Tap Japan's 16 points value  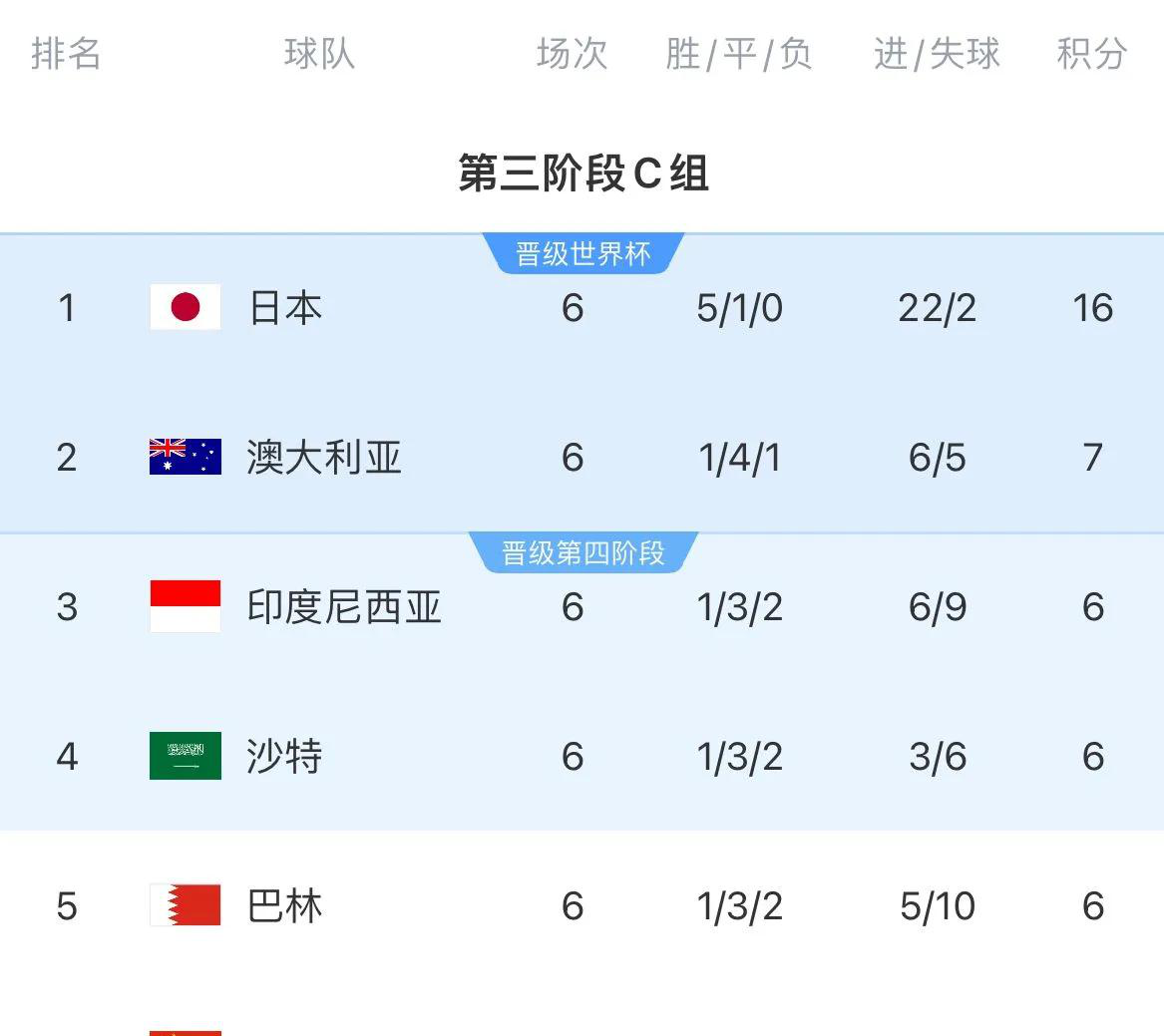click(1093, 308)
